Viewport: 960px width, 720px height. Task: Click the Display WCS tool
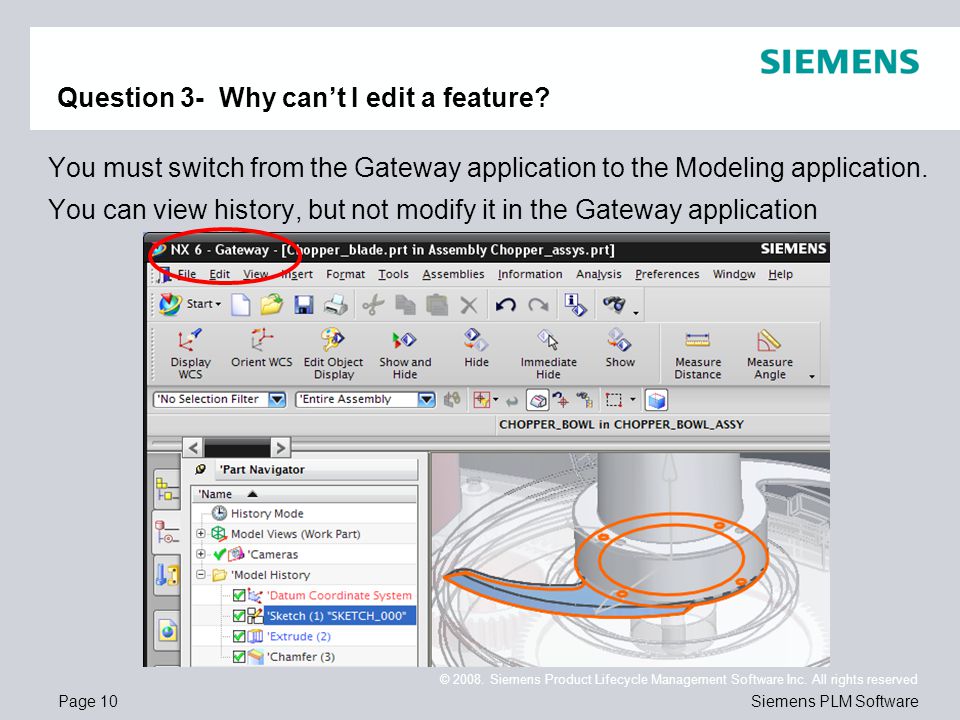click(x=190, y=354)
